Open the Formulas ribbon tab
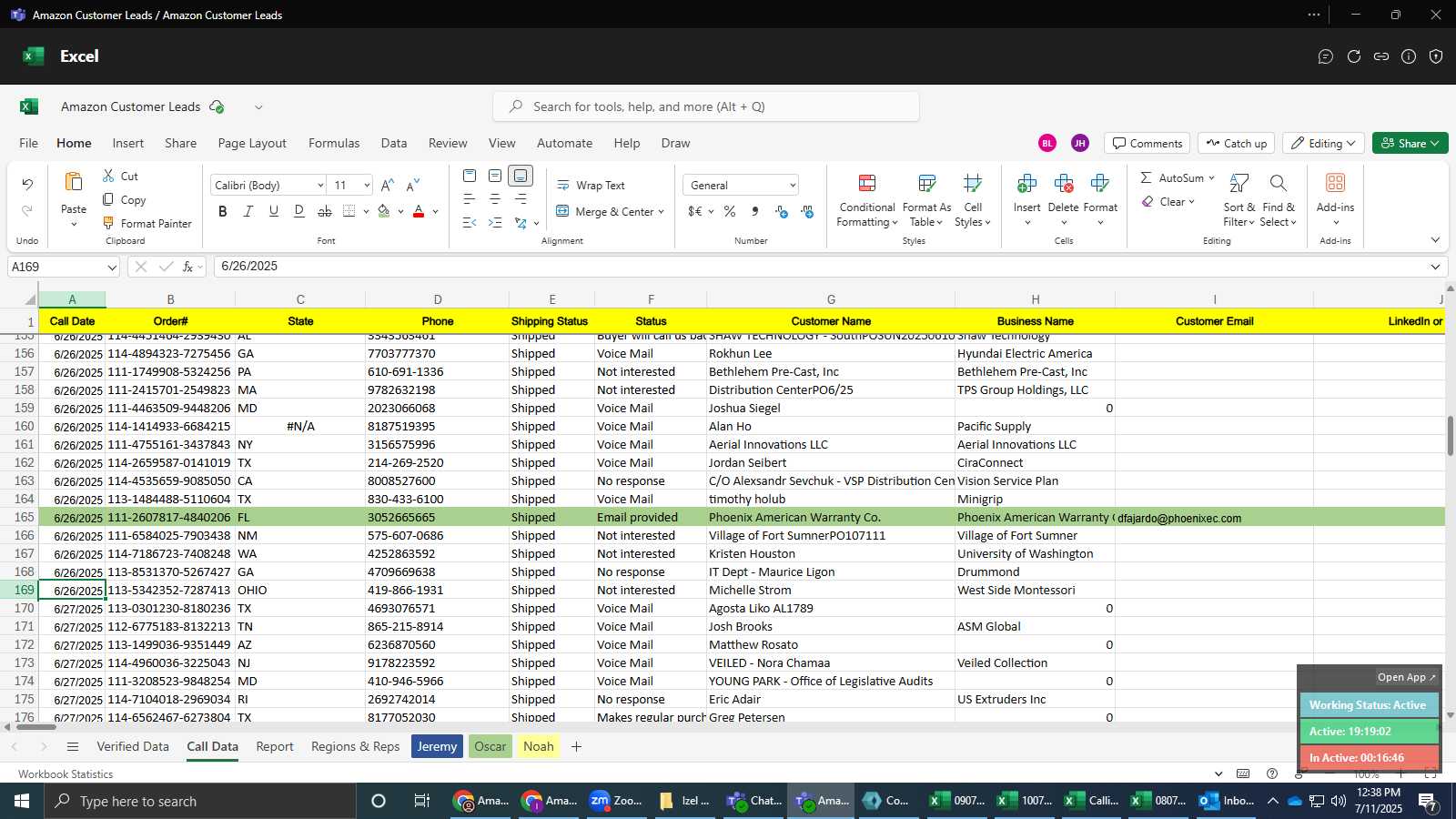Screen dimensions: 1456x819 point(334,143)
